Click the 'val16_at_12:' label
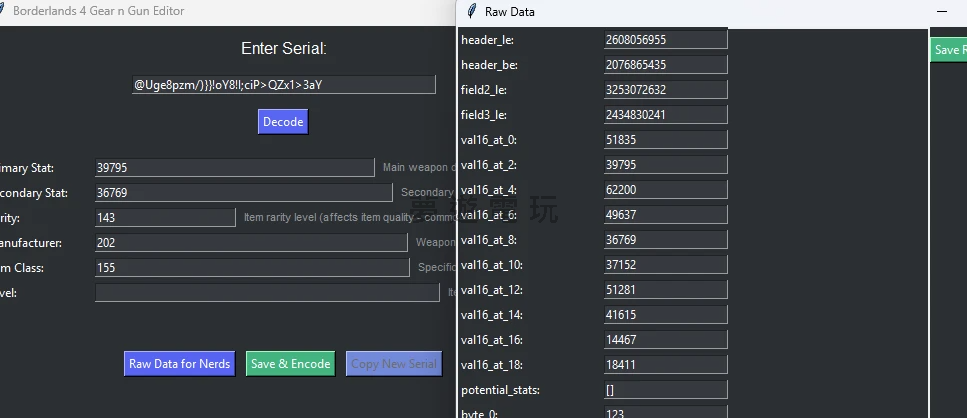 (x=492, y=290)
